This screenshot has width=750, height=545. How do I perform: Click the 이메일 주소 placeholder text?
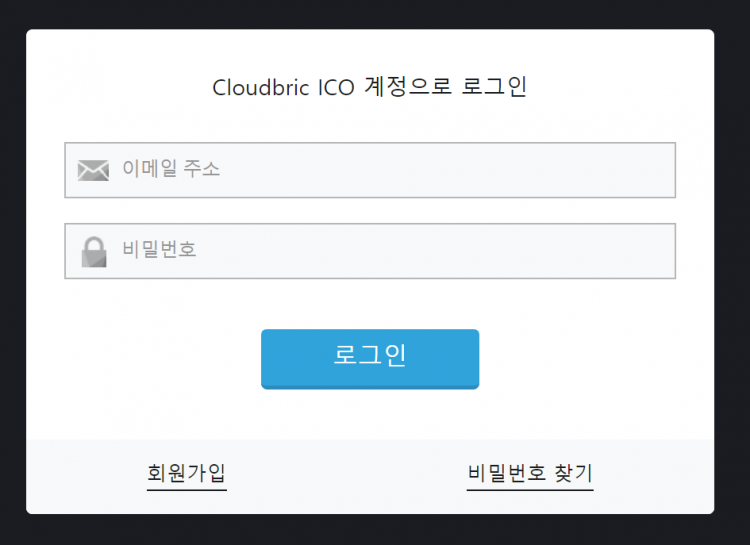[x=171, y=168]
